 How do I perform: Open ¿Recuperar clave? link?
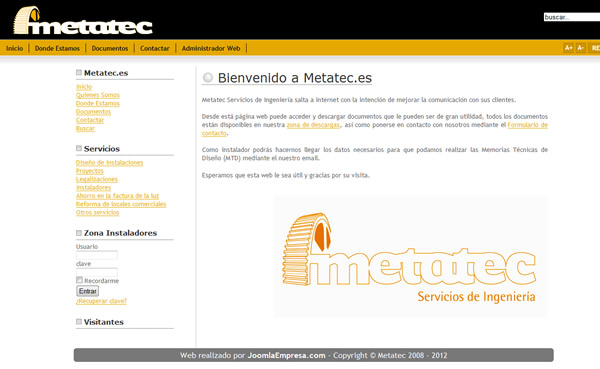(x=101, y=301)
